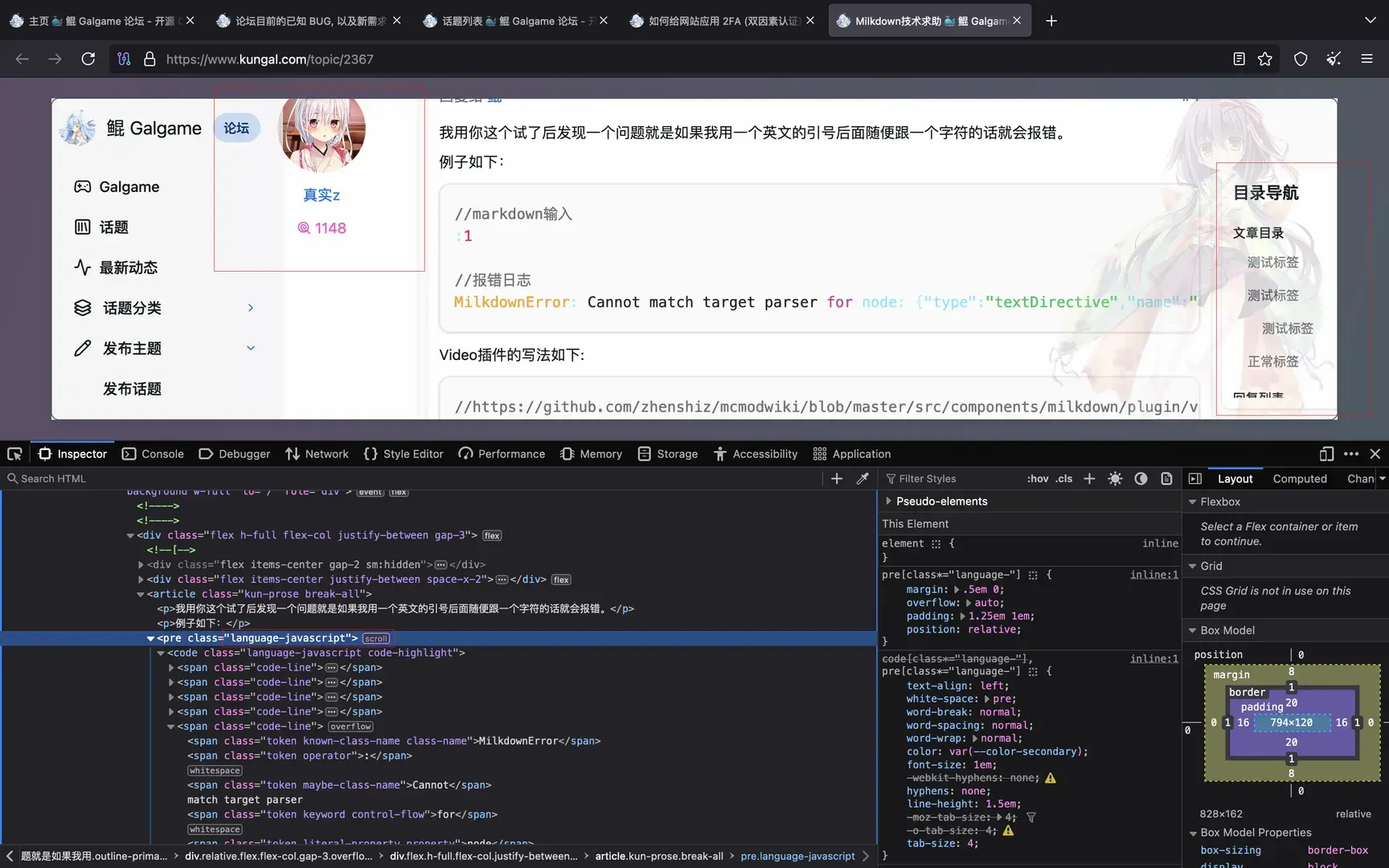
Task: Toggle responsive design mode
Action: [x=1326, y=454]
